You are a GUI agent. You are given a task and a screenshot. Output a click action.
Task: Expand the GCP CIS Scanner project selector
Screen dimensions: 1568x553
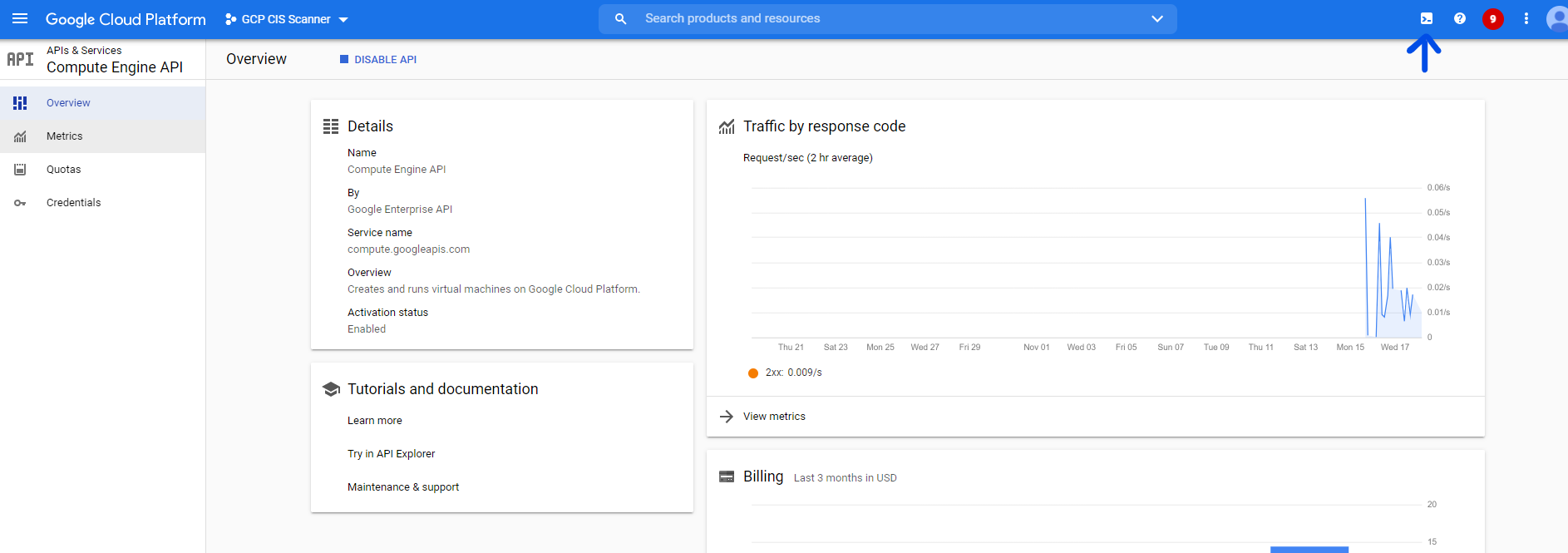tap(287, 19)
